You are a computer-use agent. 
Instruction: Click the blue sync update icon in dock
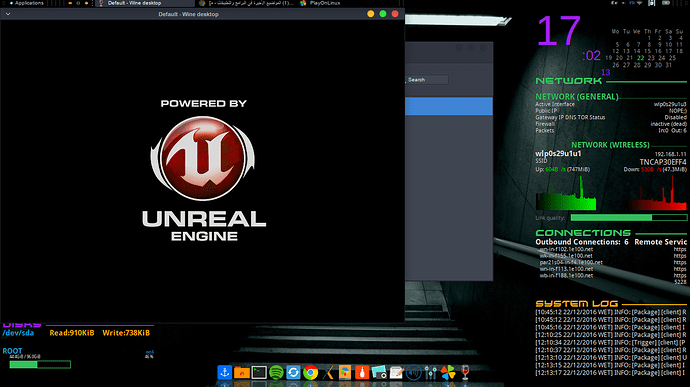tap(293, 372)
